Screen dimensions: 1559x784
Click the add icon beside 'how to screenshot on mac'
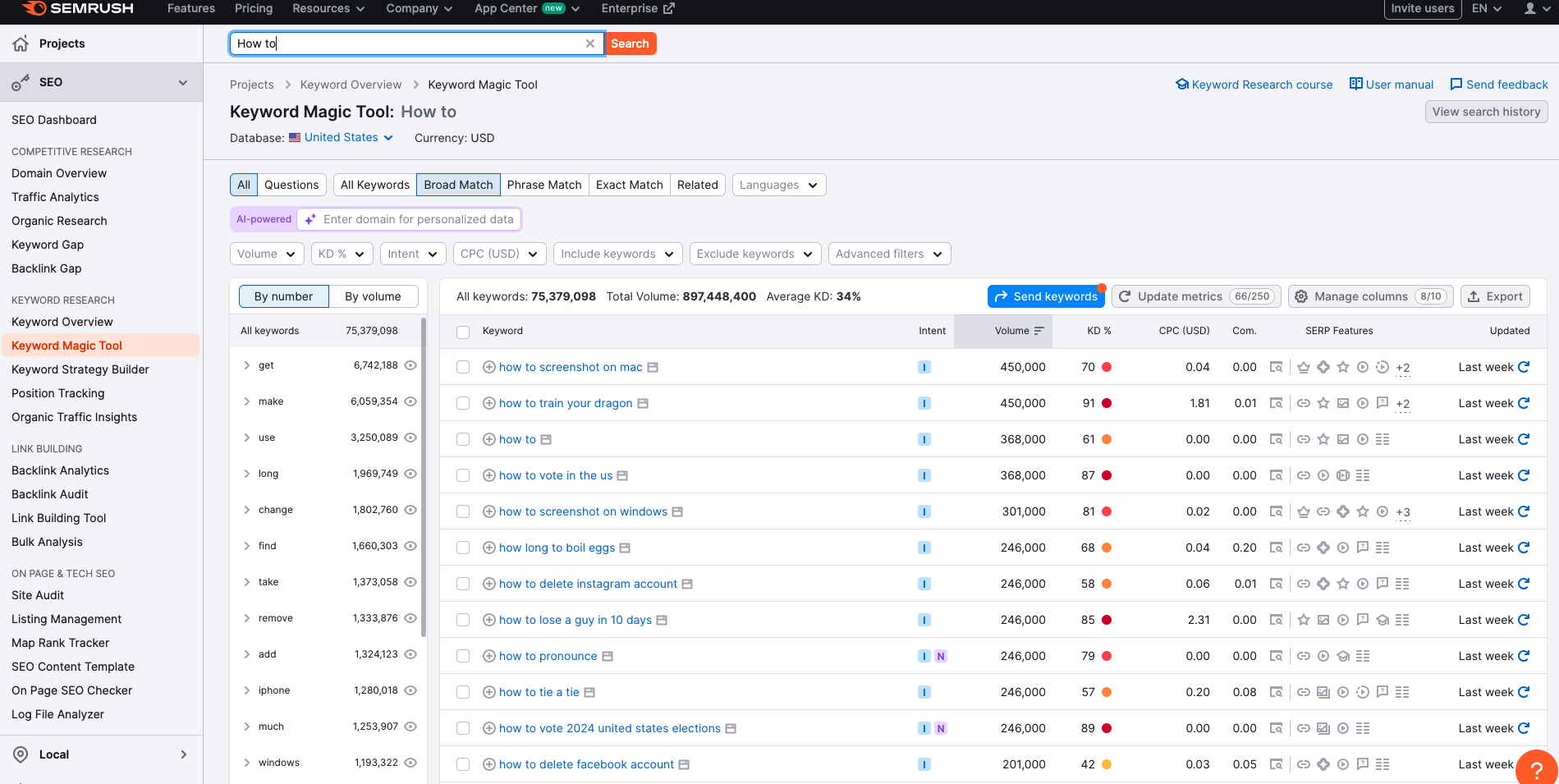pos(488,367)
